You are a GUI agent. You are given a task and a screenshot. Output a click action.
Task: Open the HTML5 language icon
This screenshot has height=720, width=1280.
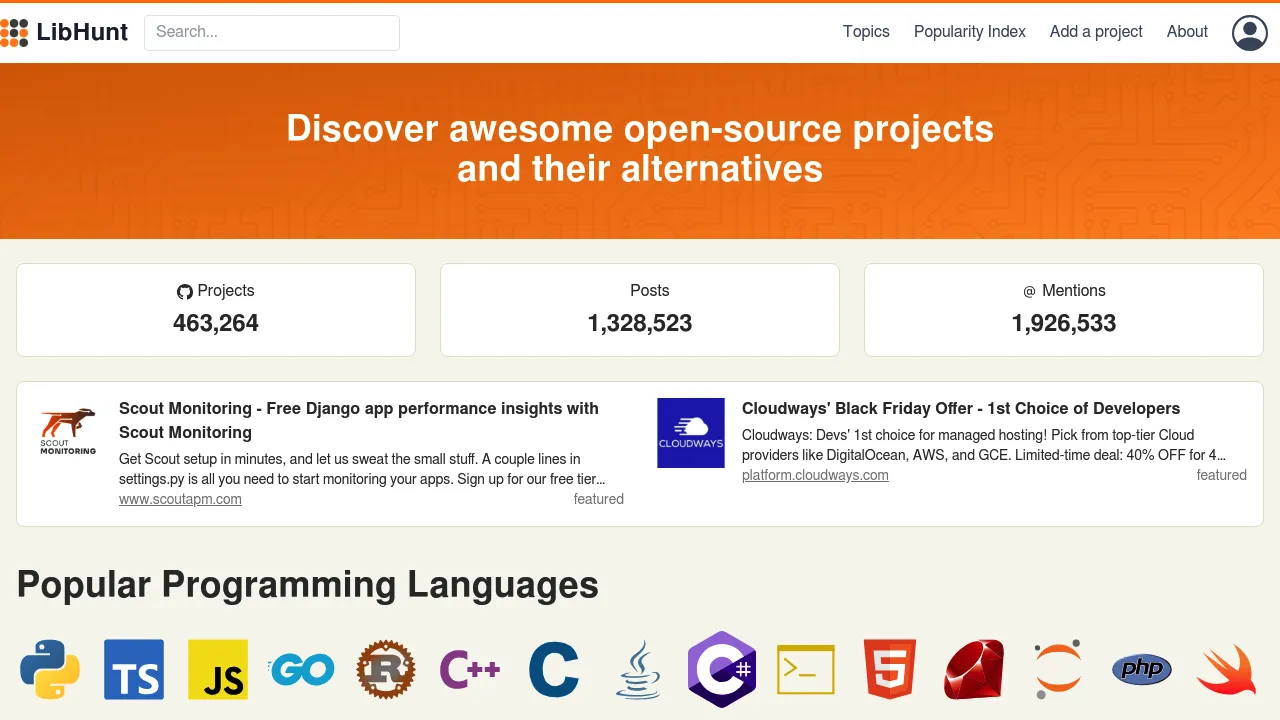click(890, 669)
